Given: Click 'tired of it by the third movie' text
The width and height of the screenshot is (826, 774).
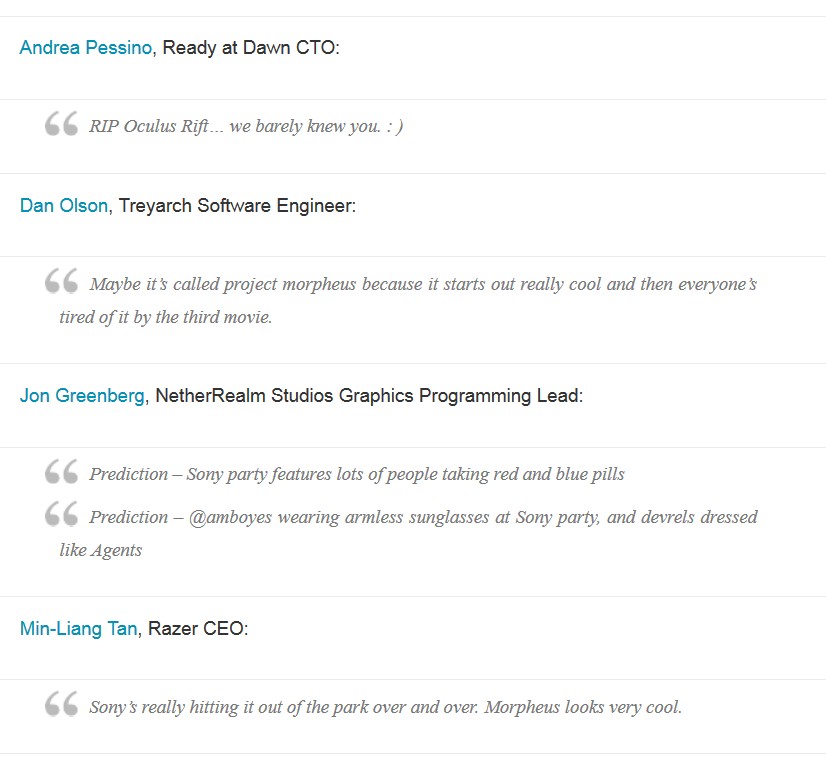Looking at the screenshot, I should (x=165, y=318).
